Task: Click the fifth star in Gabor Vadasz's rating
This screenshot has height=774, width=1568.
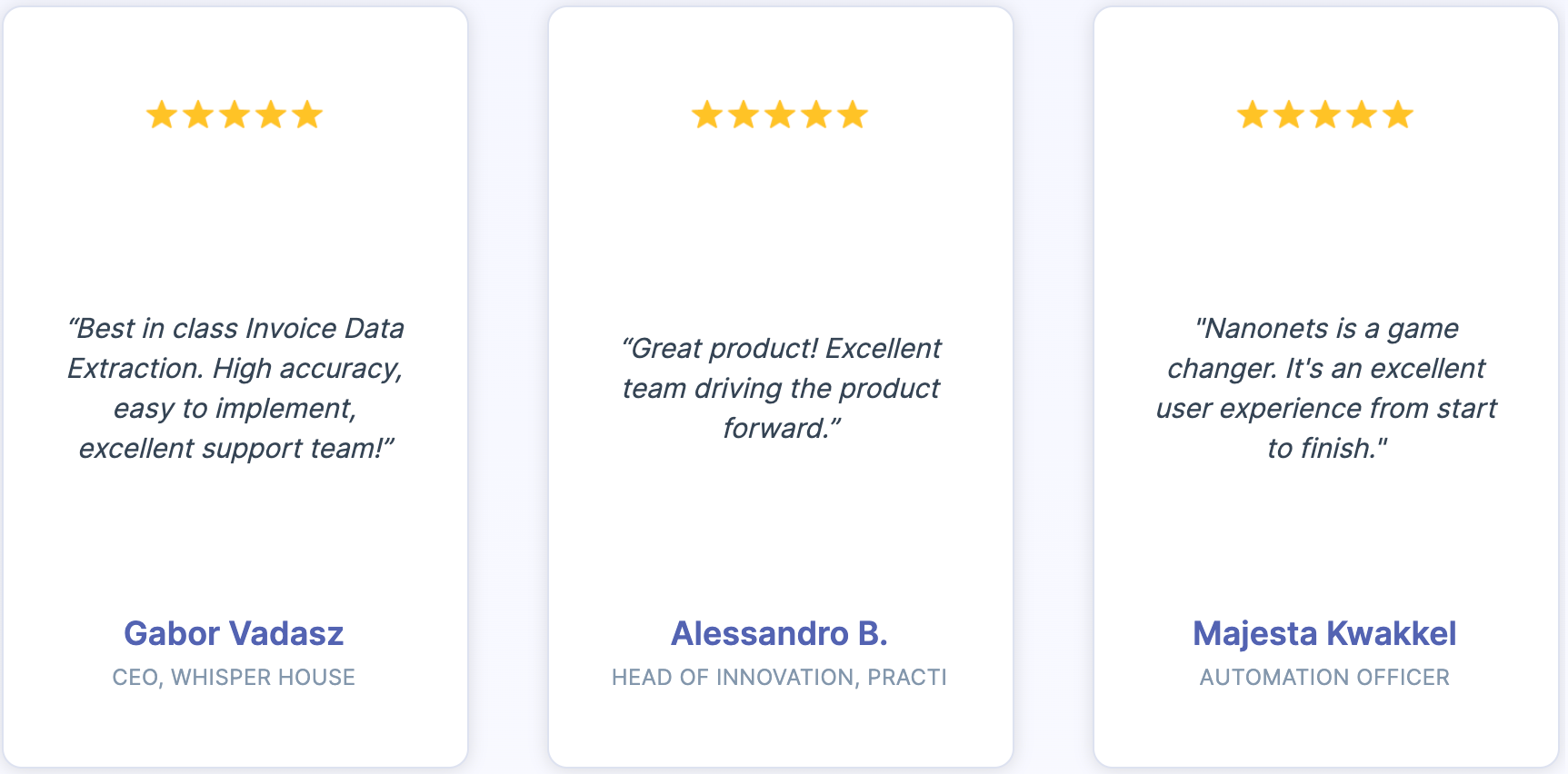Action: [x=307, y=115]
